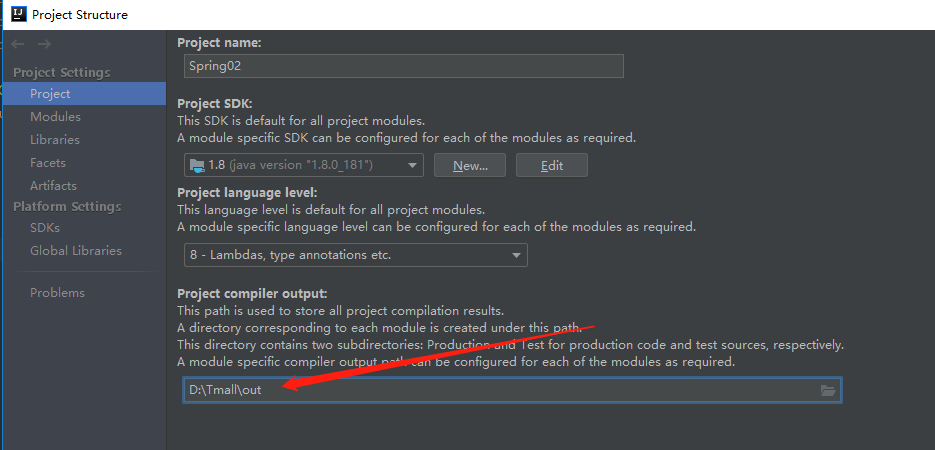The height and width of the screenshot is (450, 935).
Task: Open Global Libraries settings
Action: click(76, 251)
